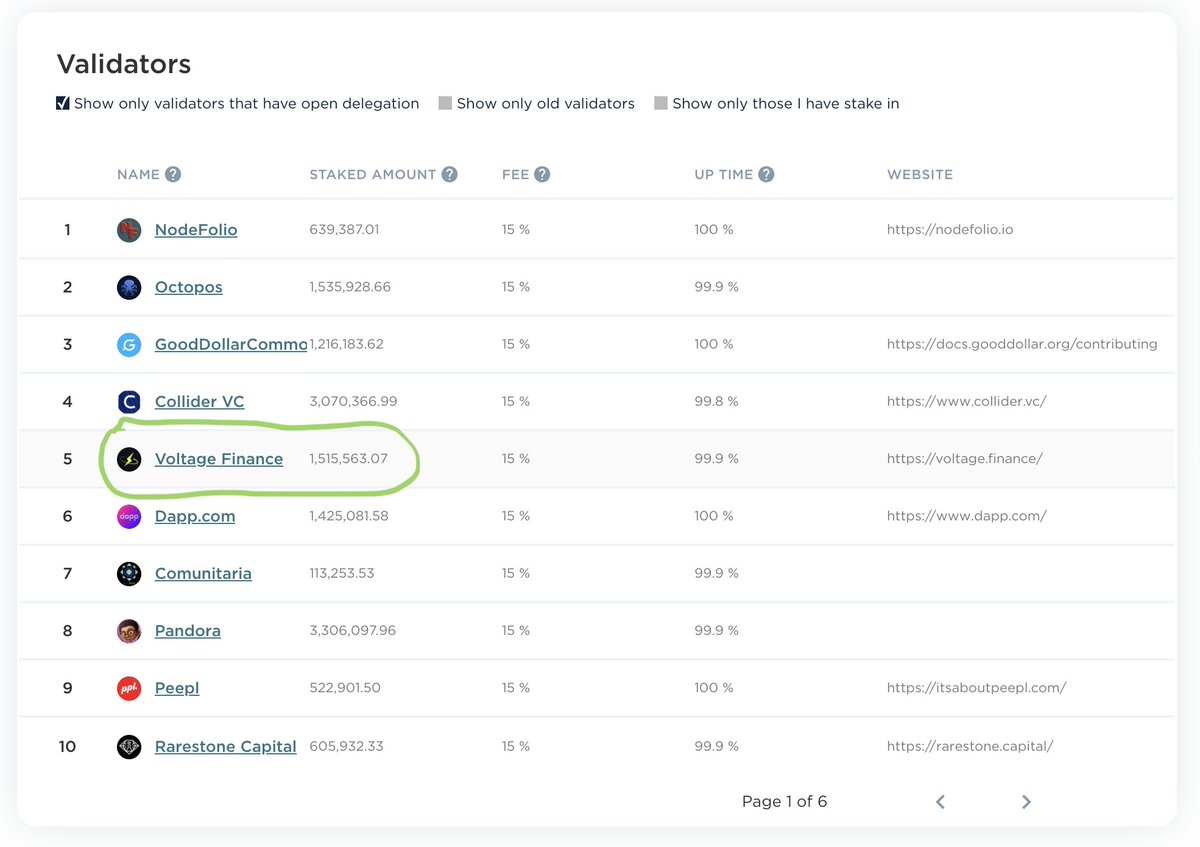The image size is (1200, 847).
Task: Click the Peepl validator logo
Action: [129, 689]
